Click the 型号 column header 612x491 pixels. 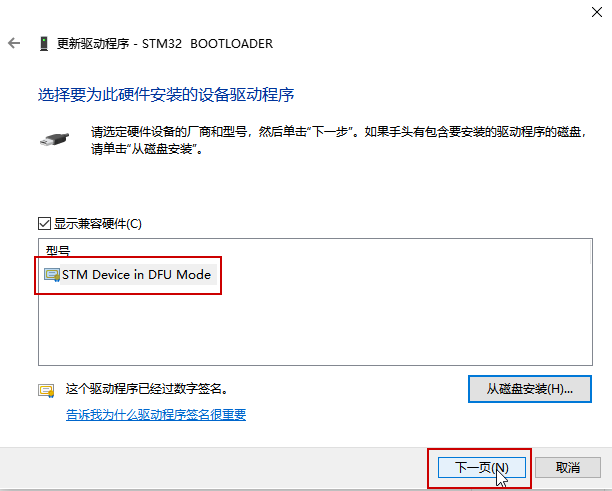[58, 250]
